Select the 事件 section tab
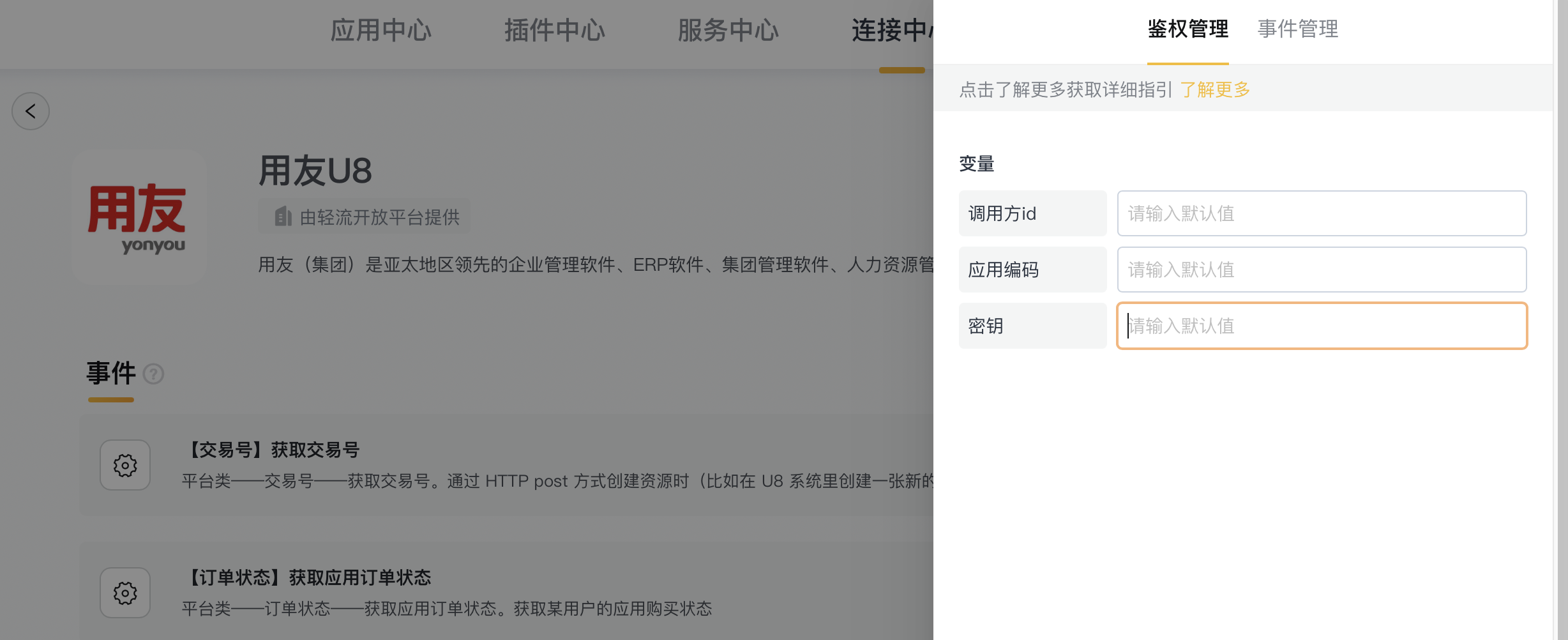Viewport: 1568px width, 640px height. point(111,373)
